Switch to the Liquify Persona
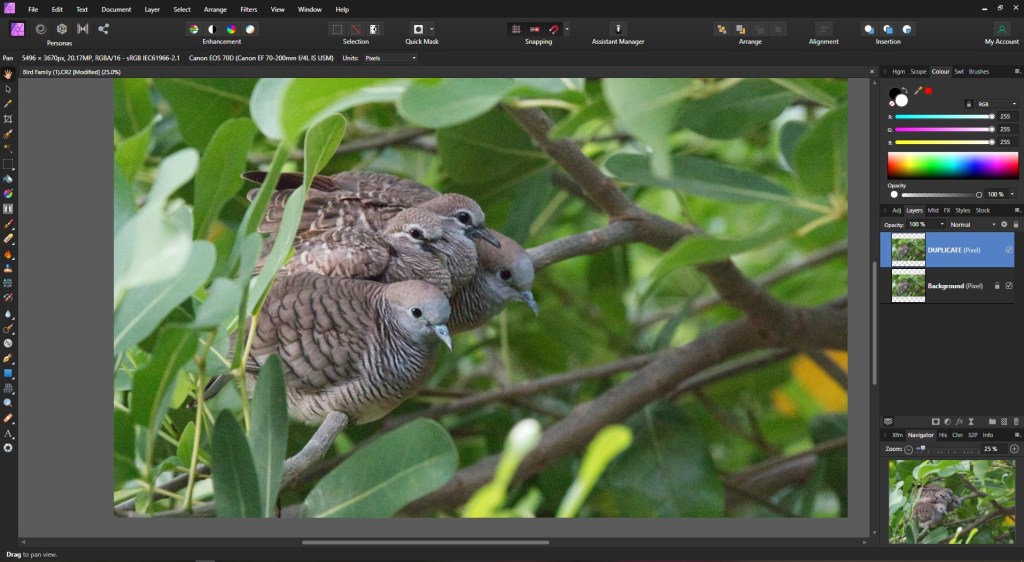1024x562 pixels. [x=40, y=29]
